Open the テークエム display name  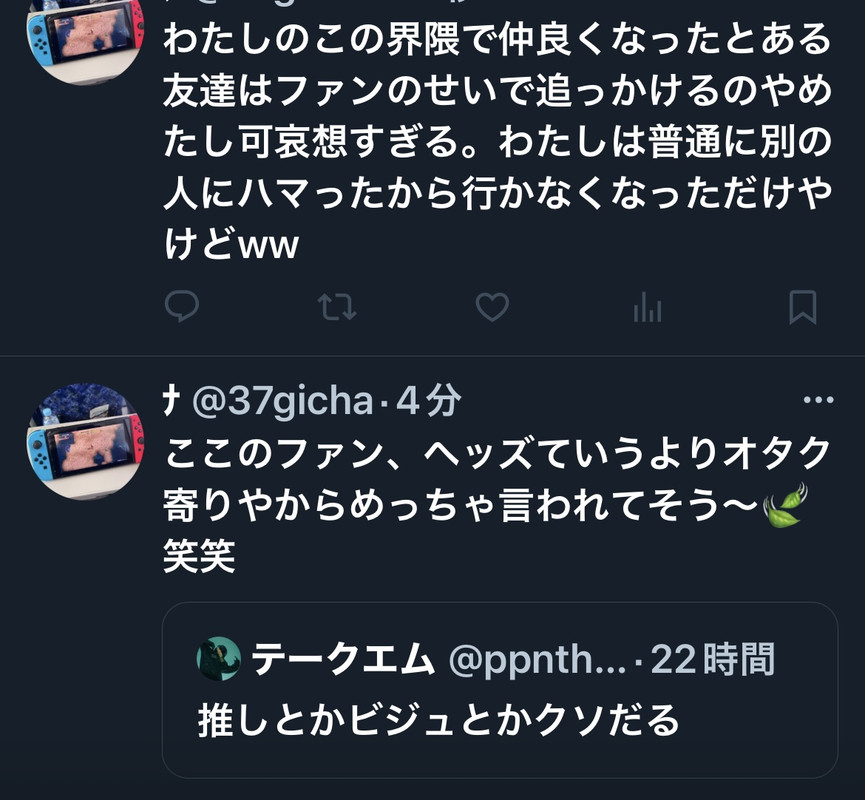343,659
